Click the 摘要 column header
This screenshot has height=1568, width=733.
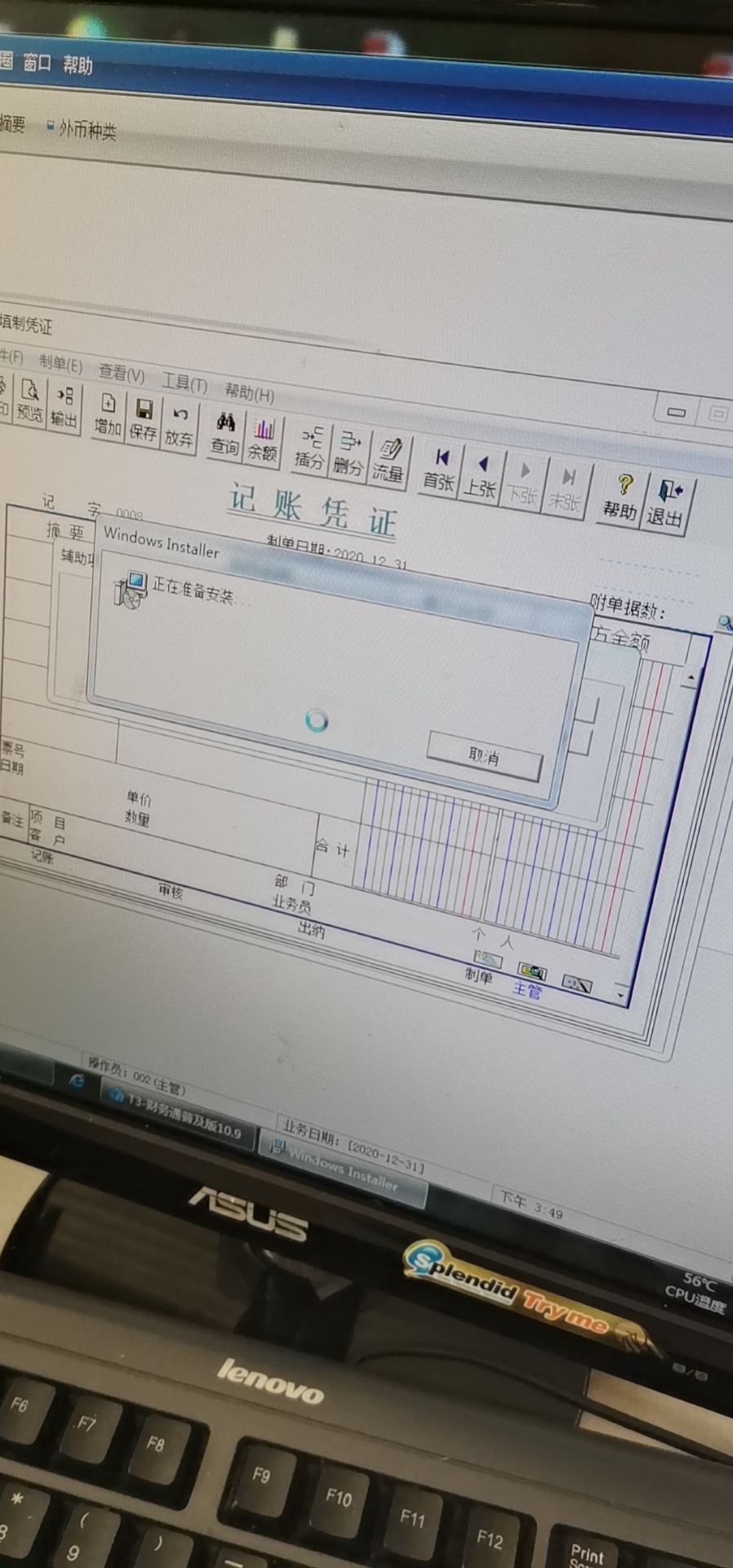pos(65,532)
